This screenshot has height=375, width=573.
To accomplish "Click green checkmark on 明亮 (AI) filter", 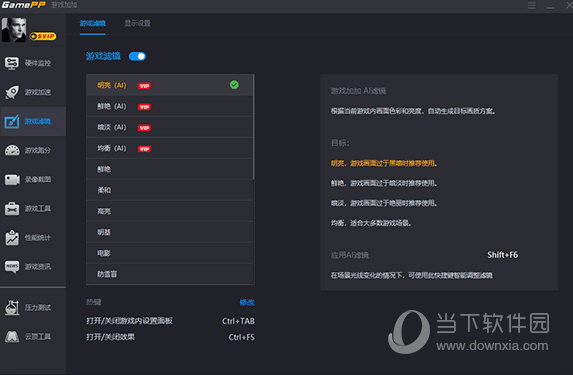I will coord(234,85).
